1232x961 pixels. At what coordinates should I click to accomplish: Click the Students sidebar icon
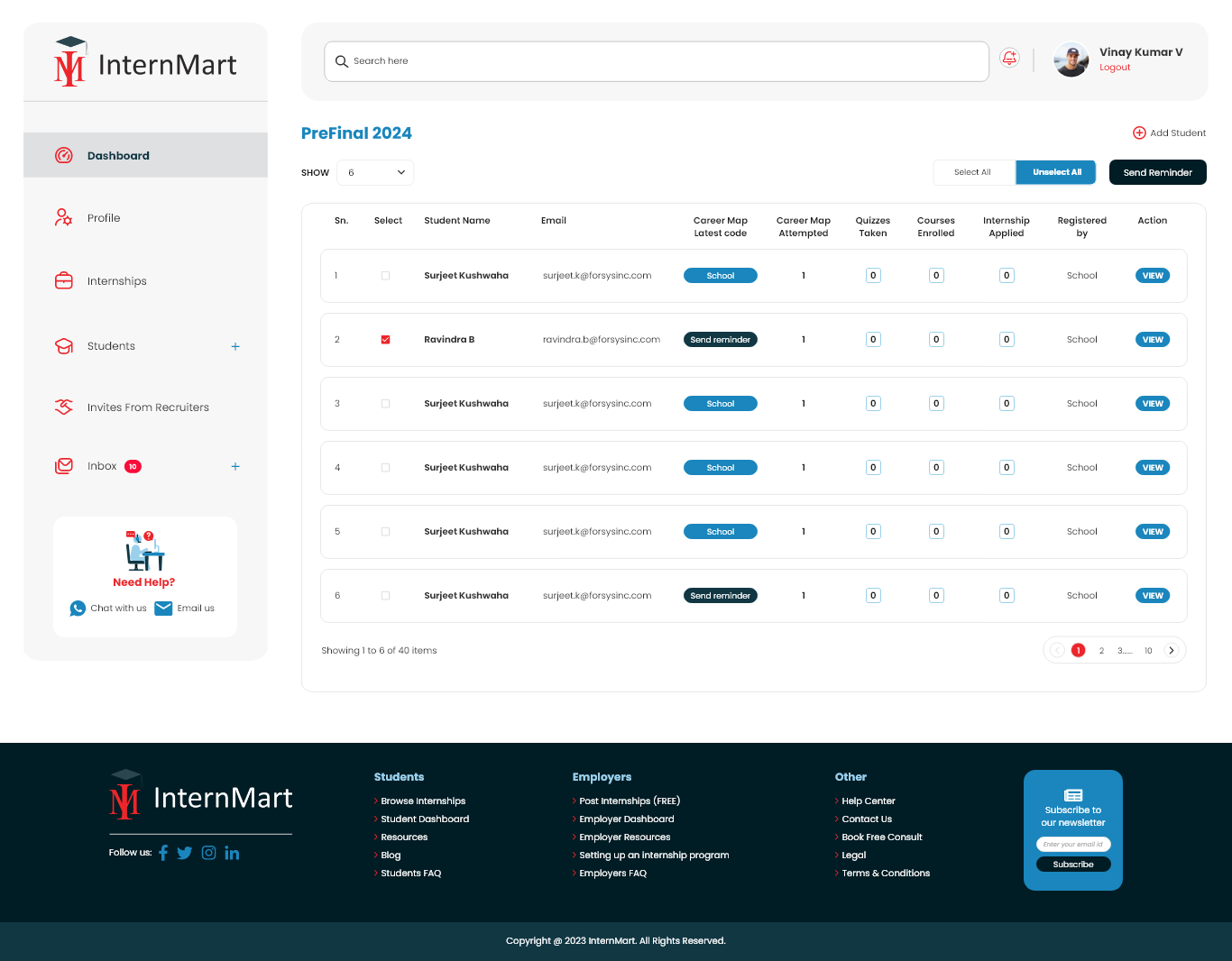pos(63,345)
